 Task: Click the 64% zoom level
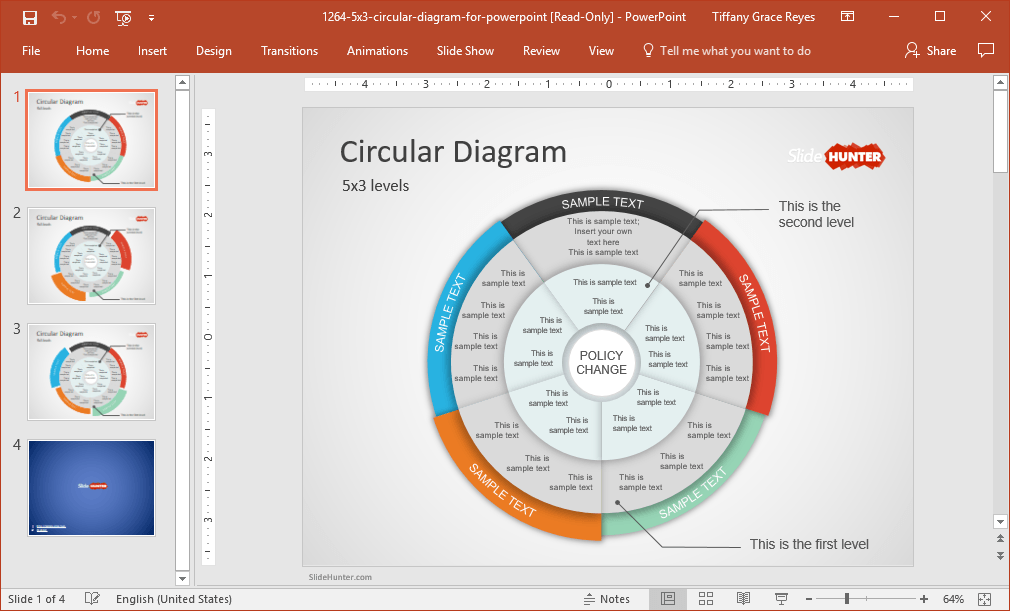click(x=953, y=599)
